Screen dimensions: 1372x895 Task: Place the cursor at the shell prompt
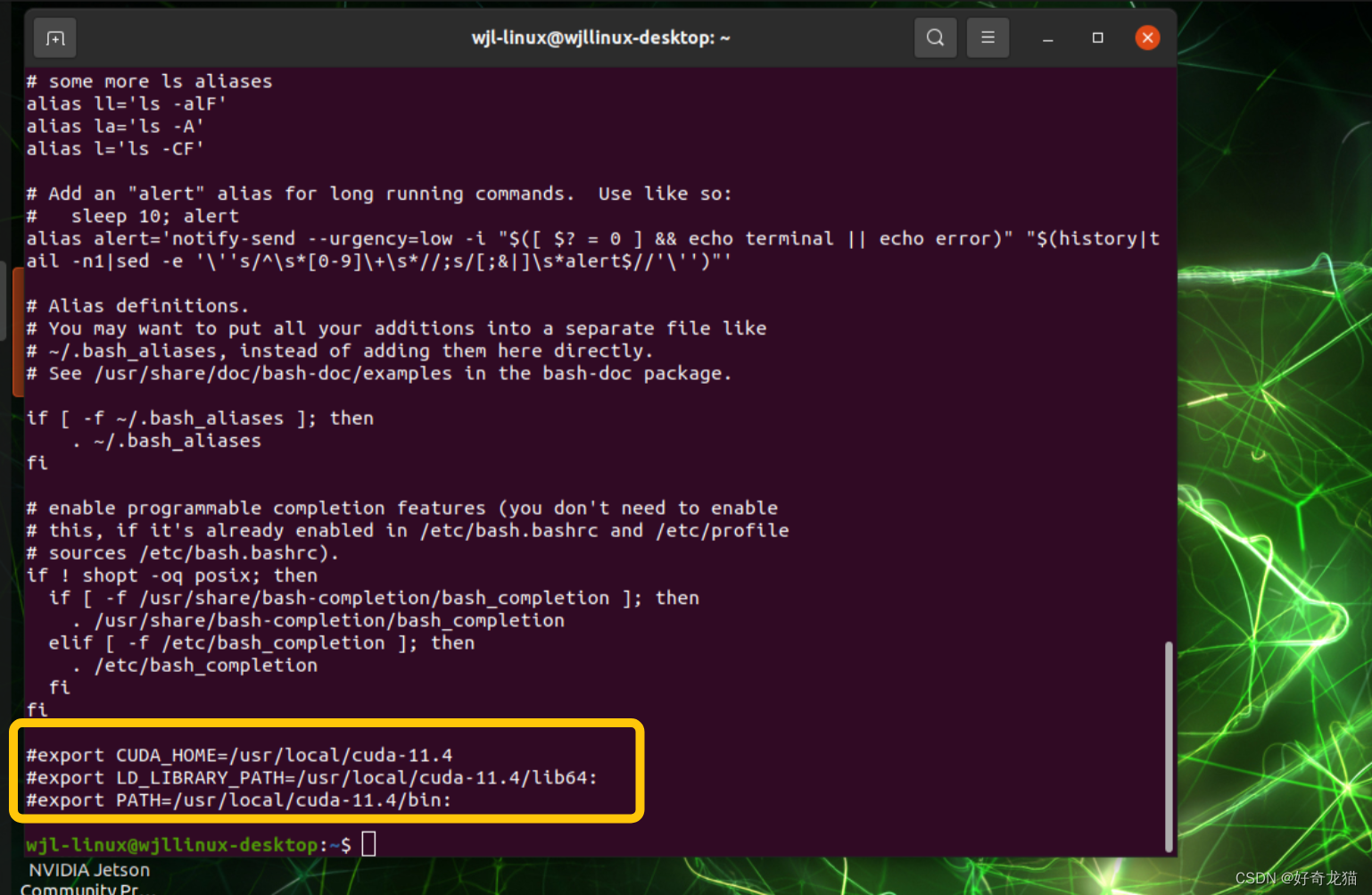tap(368, 842)
